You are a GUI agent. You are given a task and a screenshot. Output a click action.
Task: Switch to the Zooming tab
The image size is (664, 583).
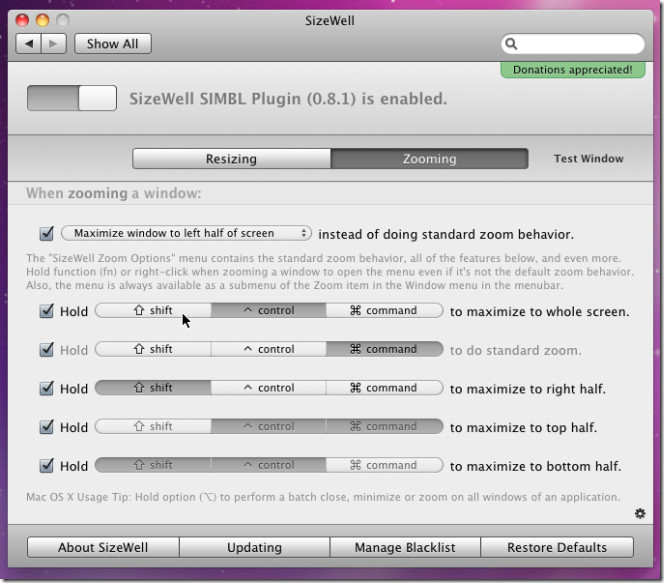point(429,159)
